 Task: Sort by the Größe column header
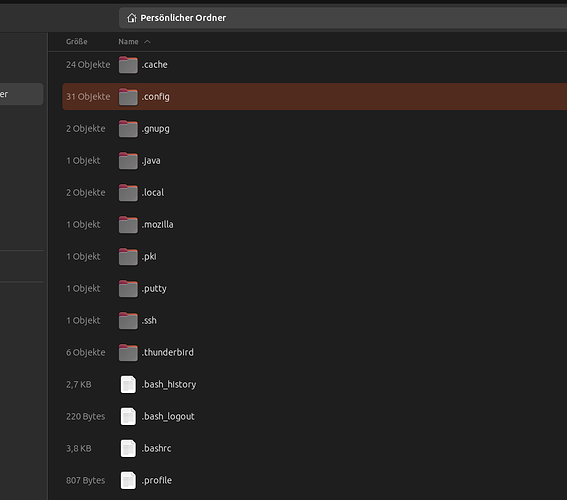(77, 42)
